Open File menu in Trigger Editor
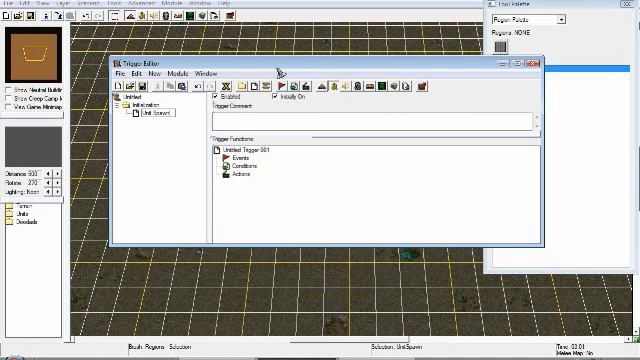The height and width of the screenshot is (360, 640). (120, 74)
